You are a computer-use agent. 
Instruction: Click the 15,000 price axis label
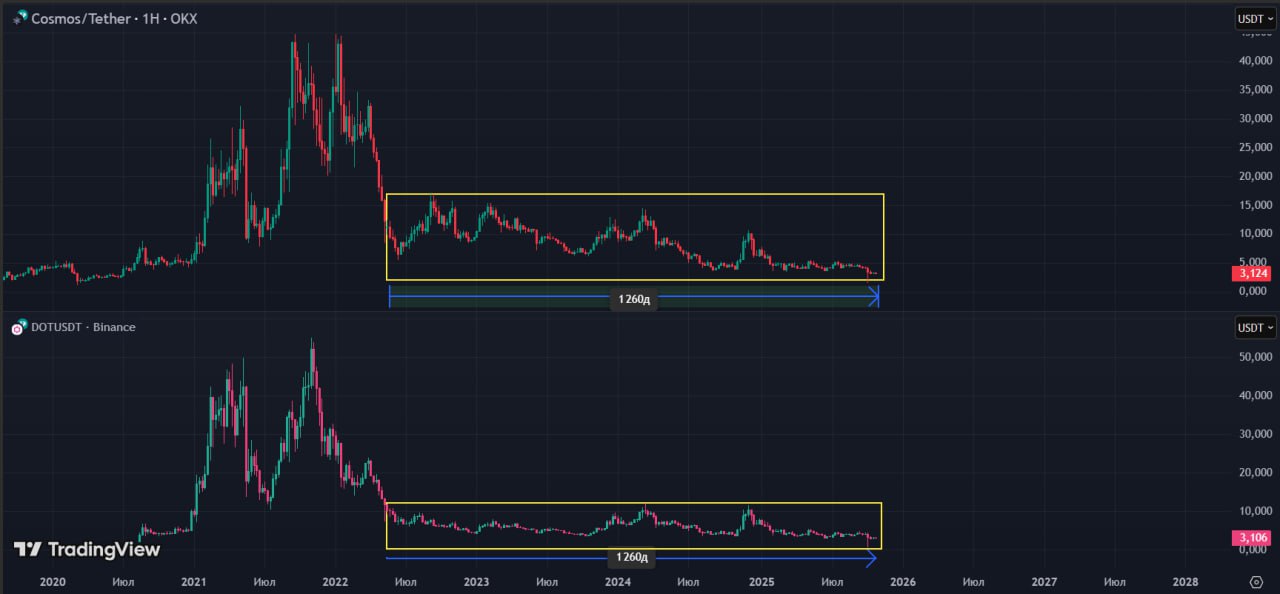pos(1257,205)
